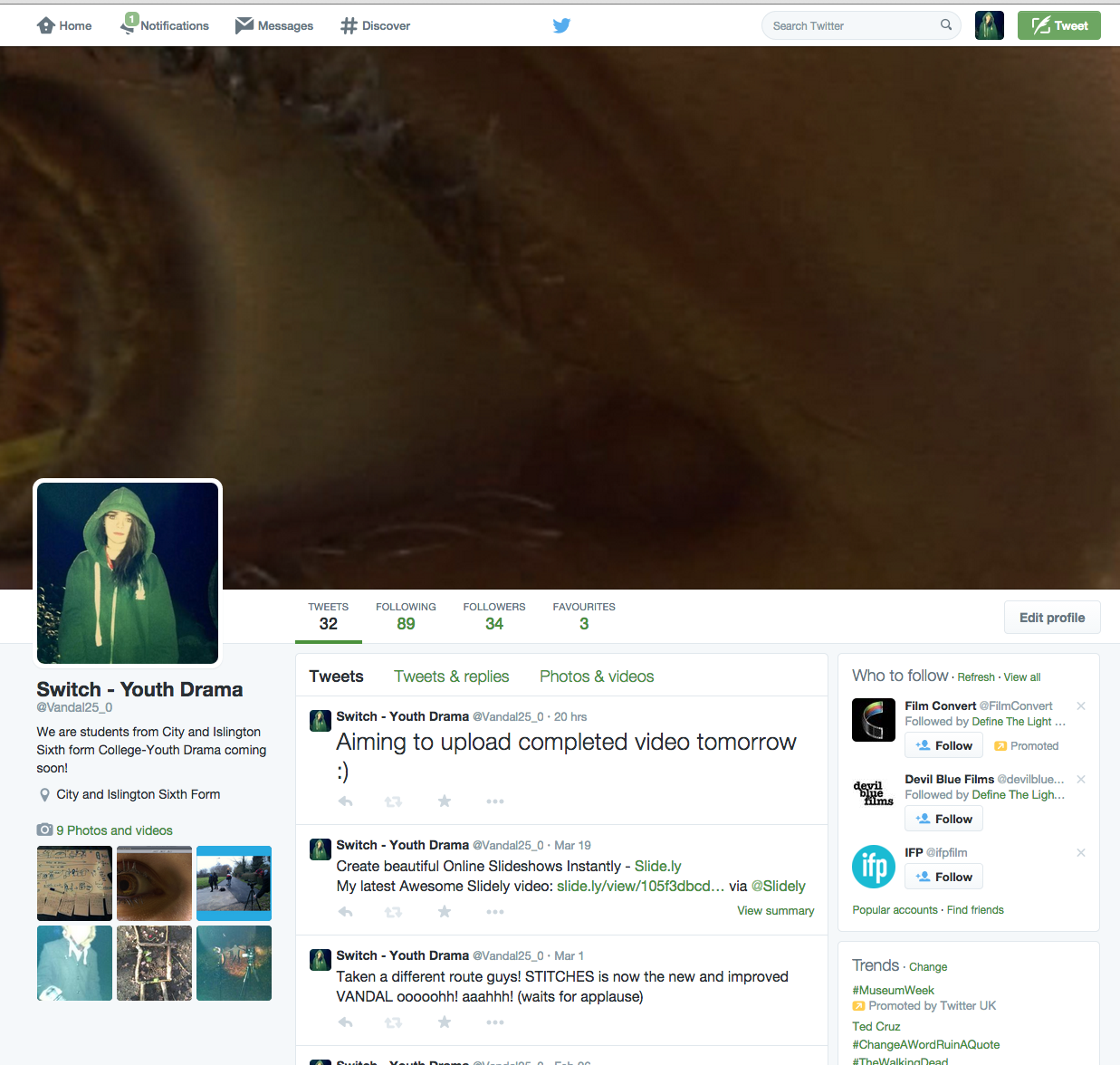This screenshot has width=1120, height=1065.
Task: Open the Discover page
Action: [375, 25]
